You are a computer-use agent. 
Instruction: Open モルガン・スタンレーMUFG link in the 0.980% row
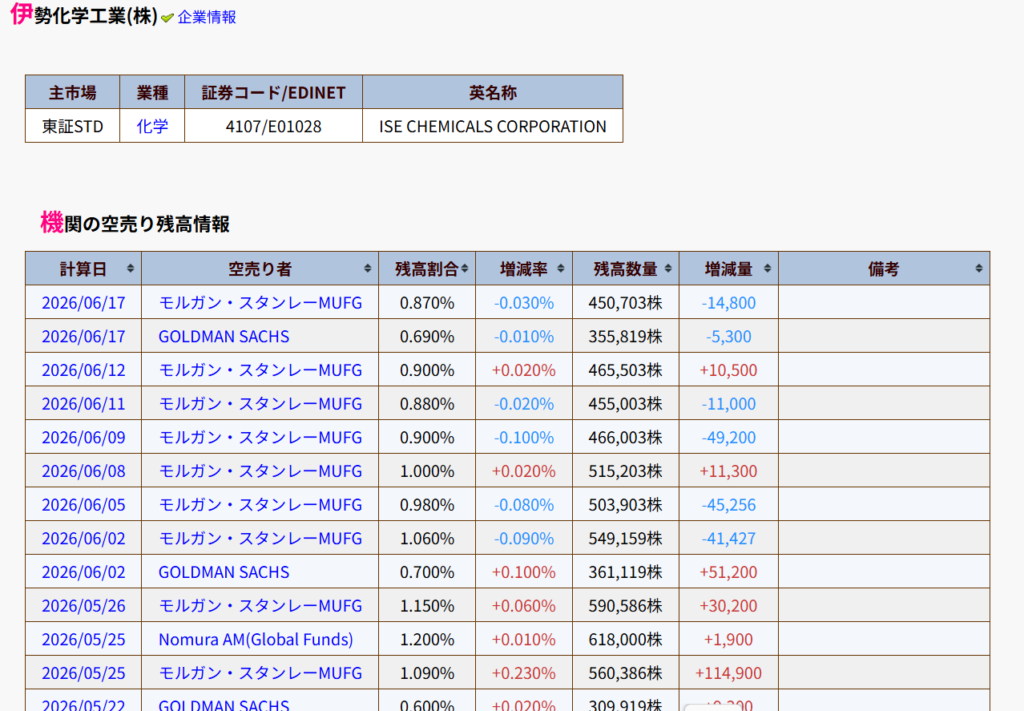[x=260, y=505]
